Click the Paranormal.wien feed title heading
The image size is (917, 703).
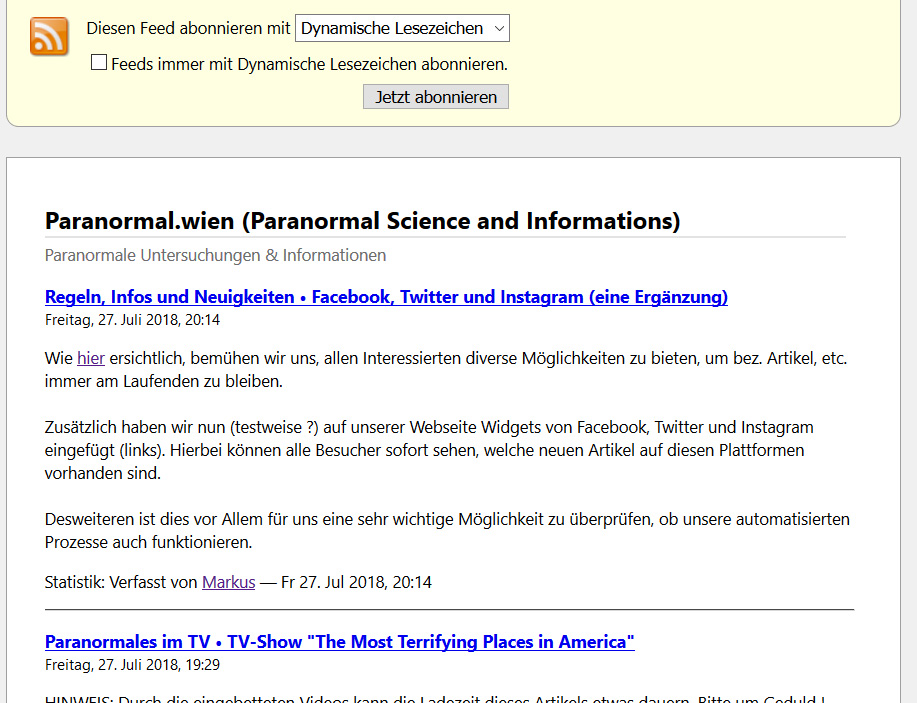coord(362,220)
